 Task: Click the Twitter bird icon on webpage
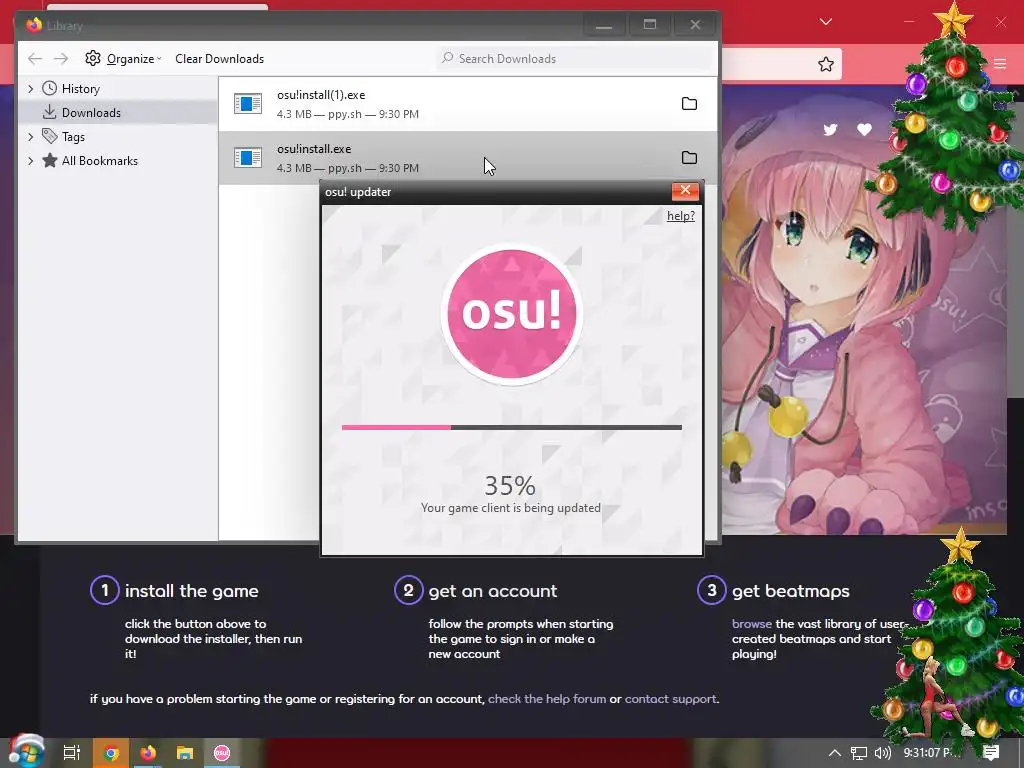click(x=830, y=129)
